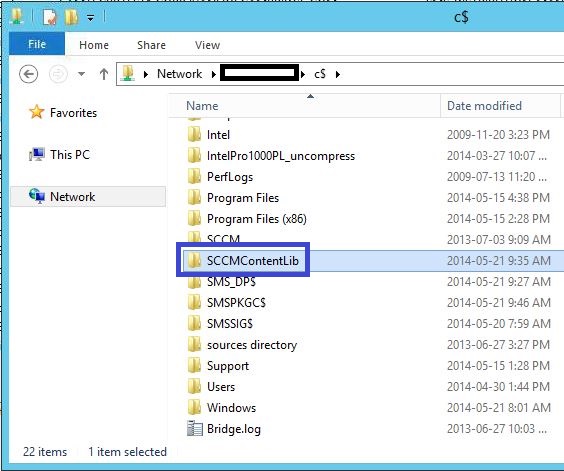Click the PerfLogs folder icon
564x471 pixels.
click(195, 176)
